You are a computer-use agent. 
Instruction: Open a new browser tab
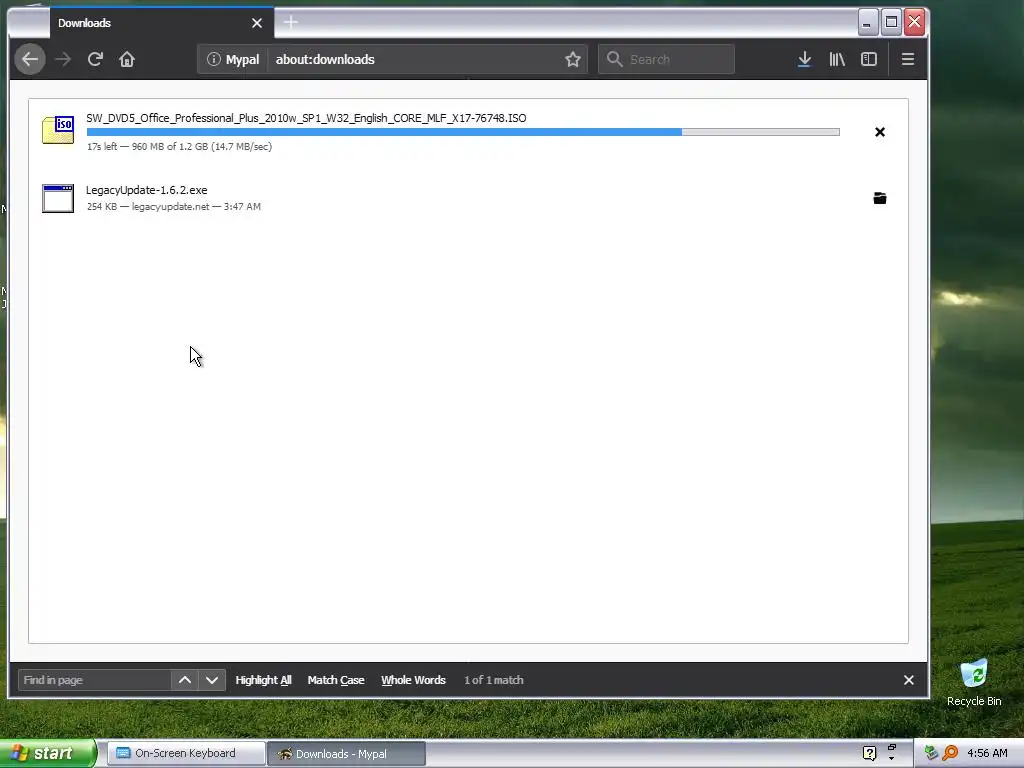tap(291, 23)
